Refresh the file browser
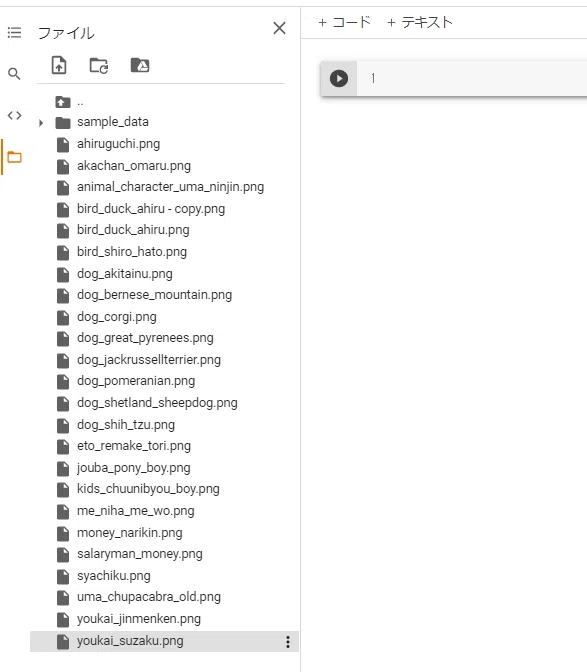This screenshot has width=587, height=672. coord(99,66)
